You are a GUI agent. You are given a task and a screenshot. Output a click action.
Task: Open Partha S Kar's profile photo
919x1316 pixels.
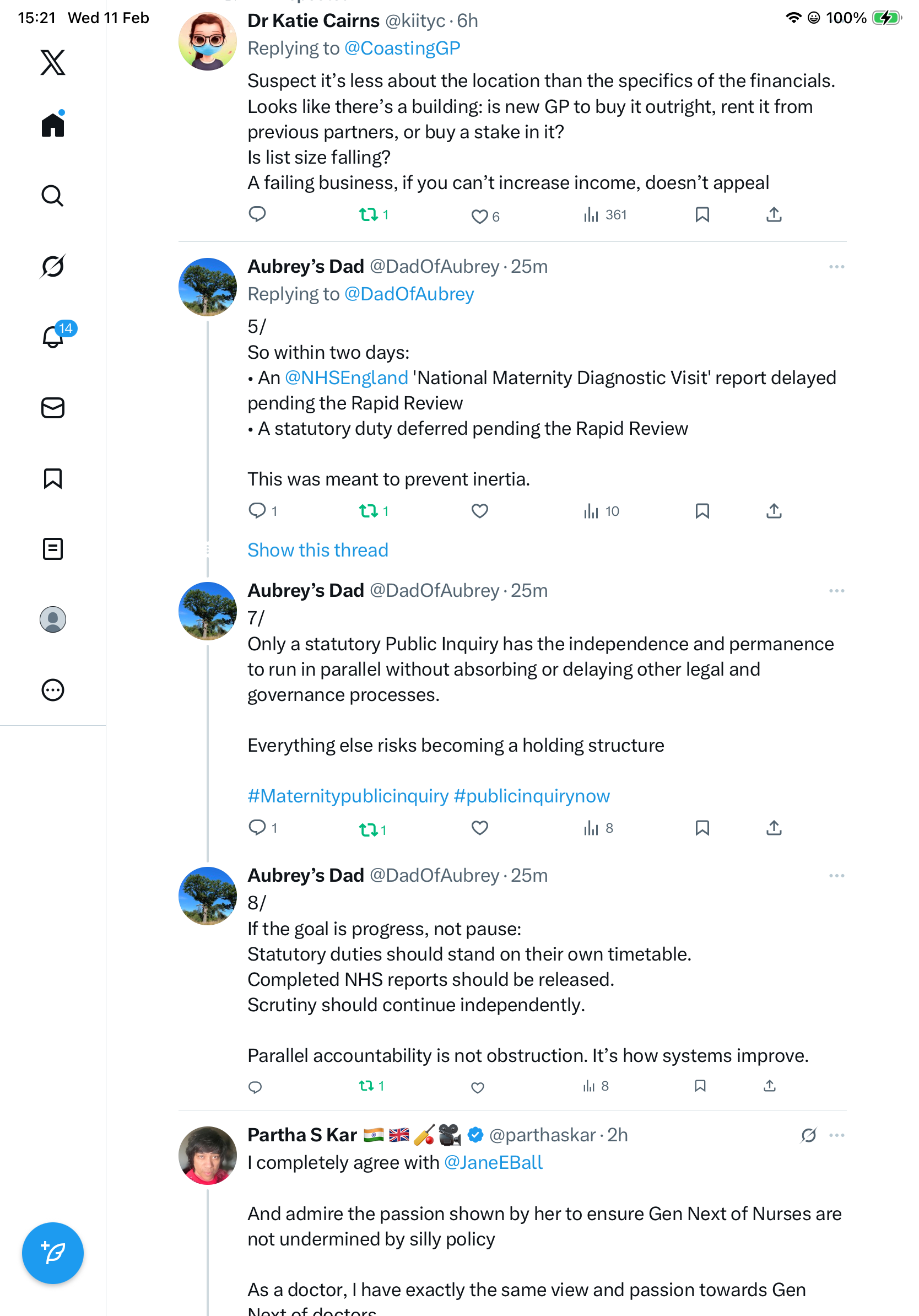[207, 1155]
